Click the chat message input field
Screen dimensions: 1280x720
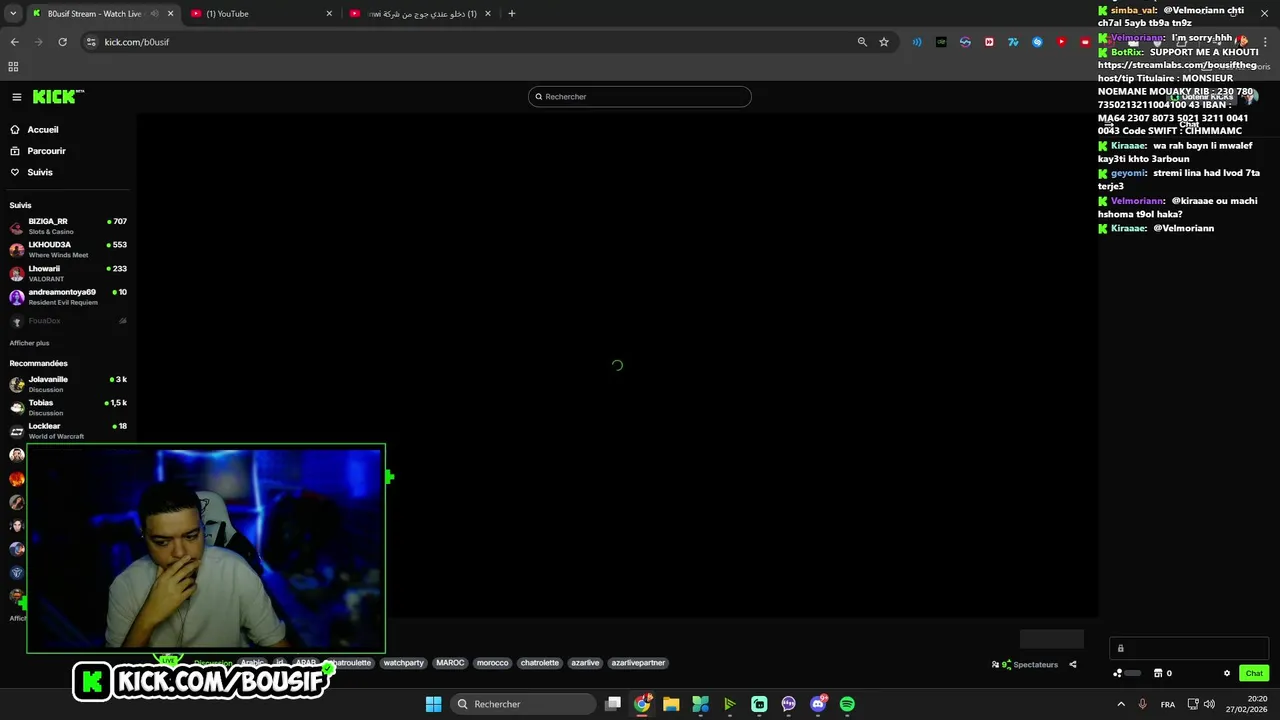tap(1189, 648)
